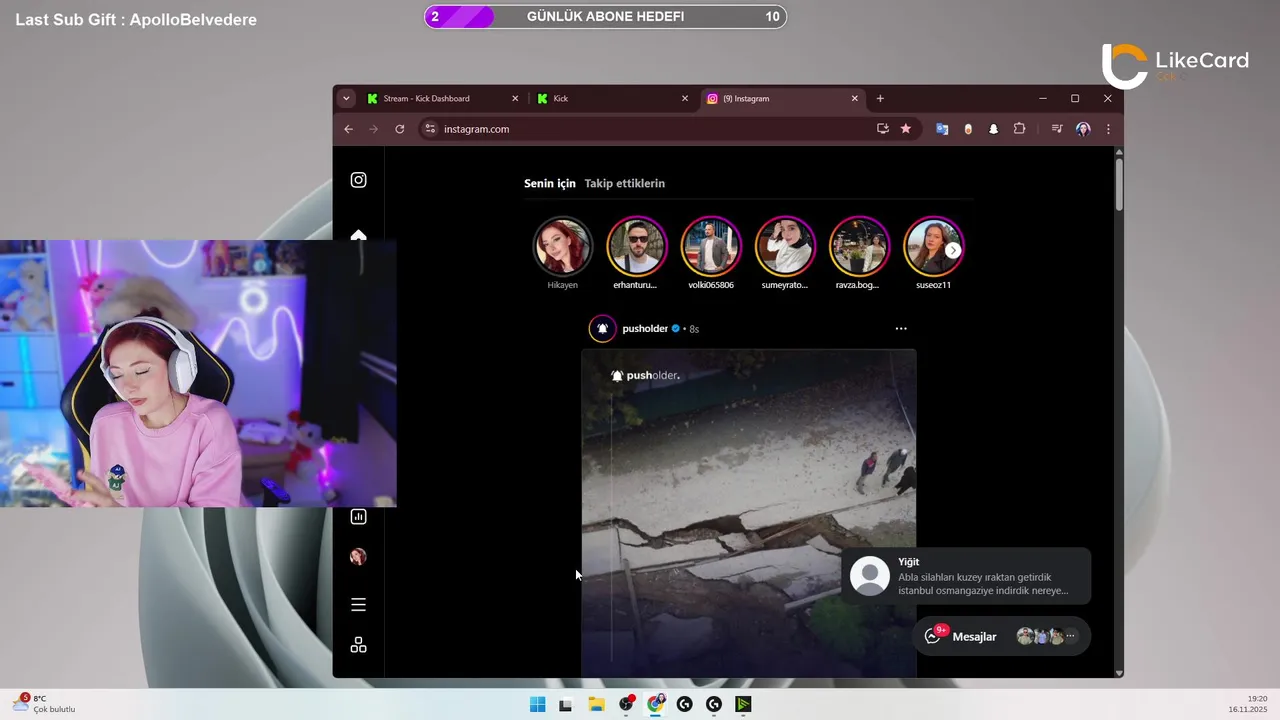Switch to the Kick tab
Viewport: 1280px width, 720px height.
[x=612, y=98]
